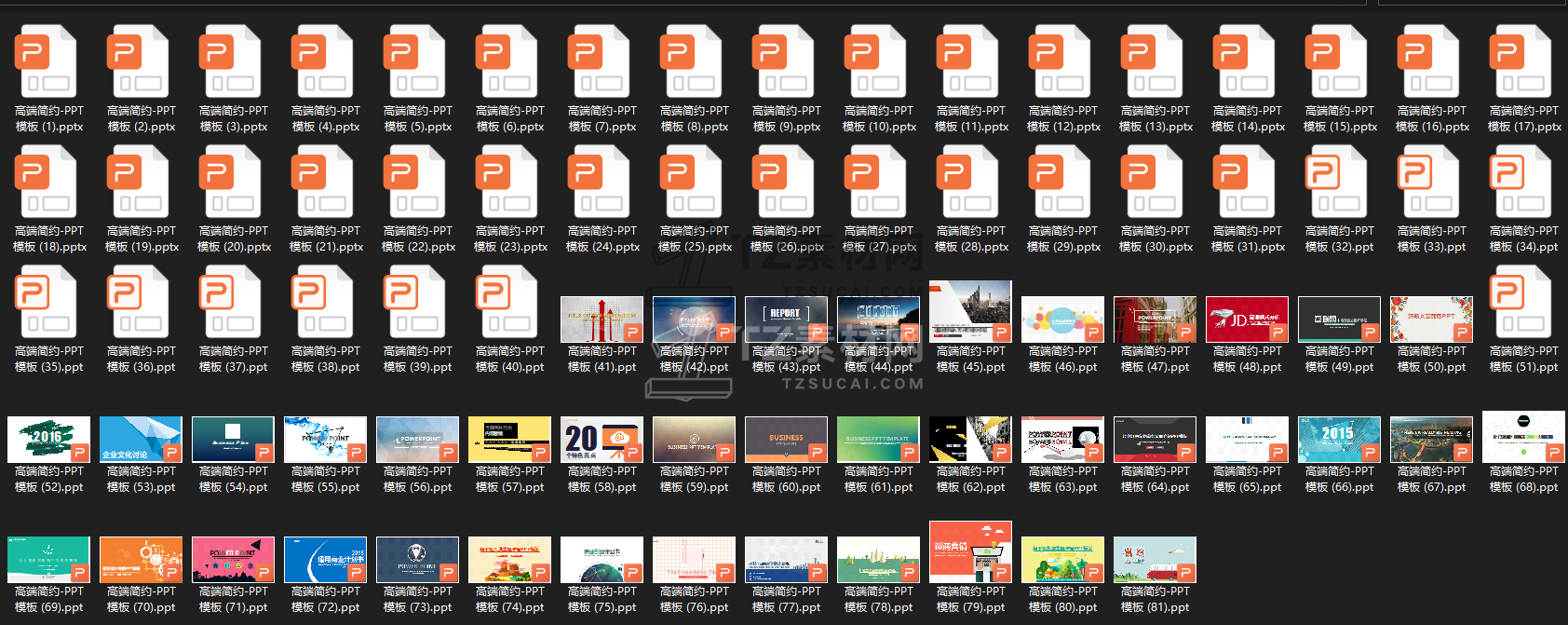Select file icon 高端简约-PPT模板 (37).ppt

pyautogui.click(x=229, y=302)
